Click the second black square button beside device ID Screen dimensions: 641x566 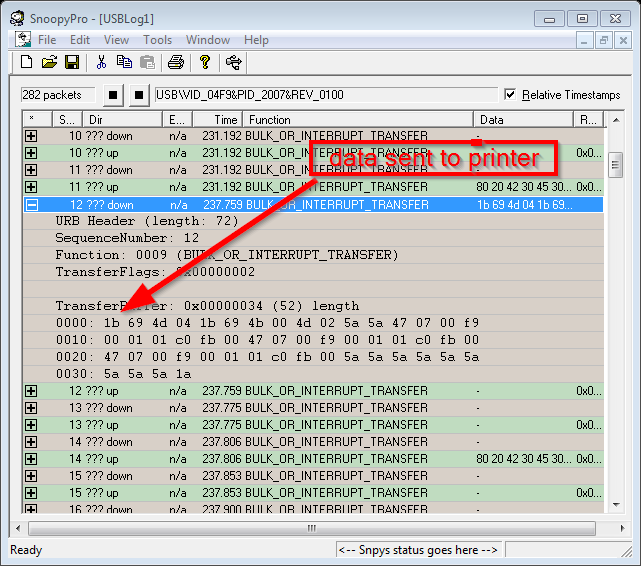[139, 95]
